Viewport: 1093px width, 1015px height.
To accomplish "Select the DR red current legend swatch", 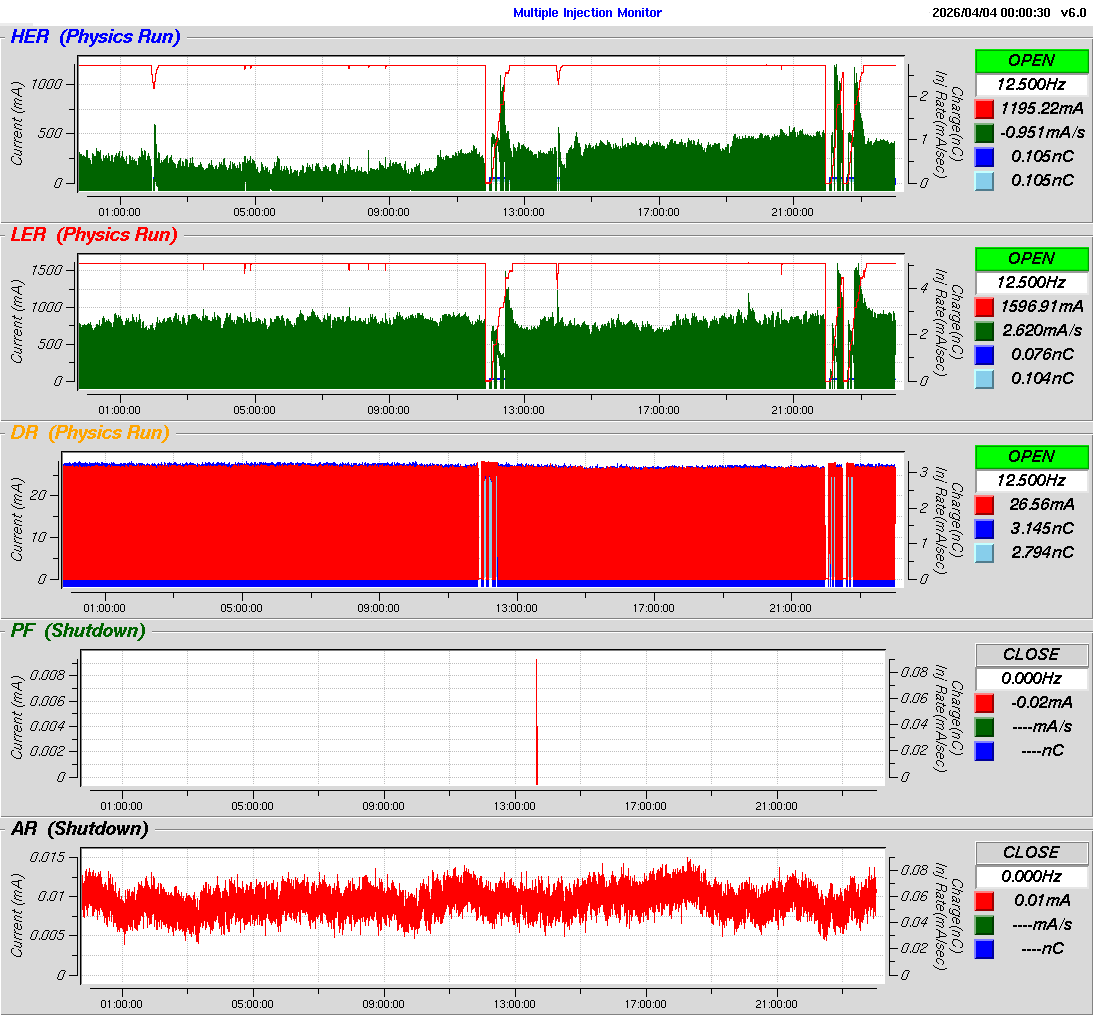I will 984,504.
